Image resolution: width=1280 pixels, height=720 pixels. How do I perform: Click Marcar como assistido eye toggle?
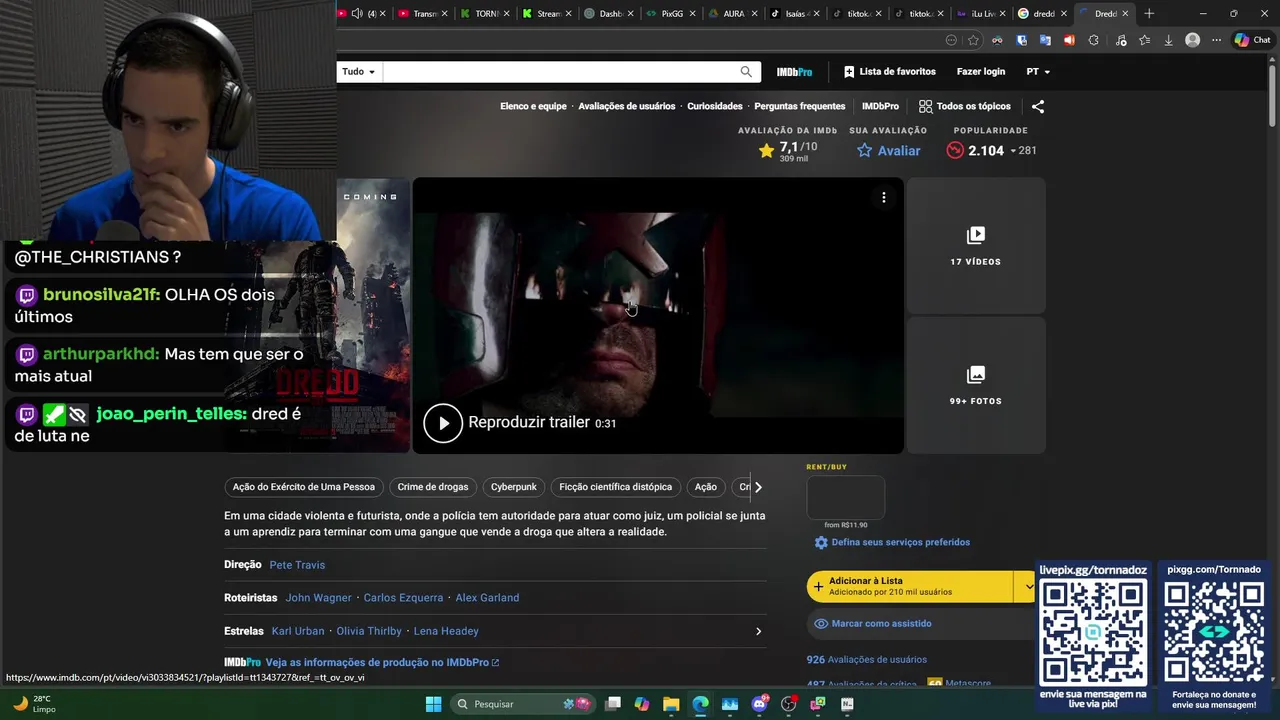click(871, 623)
